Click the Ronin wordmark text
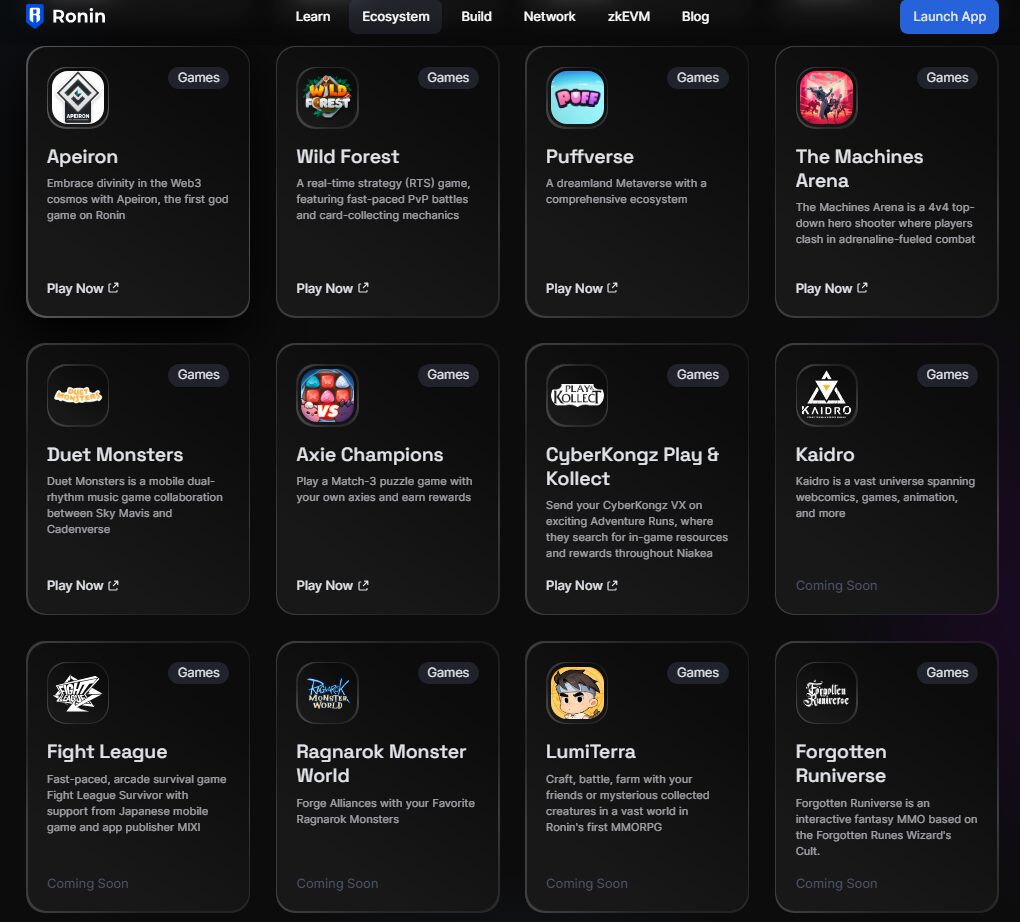 point(79,16)
